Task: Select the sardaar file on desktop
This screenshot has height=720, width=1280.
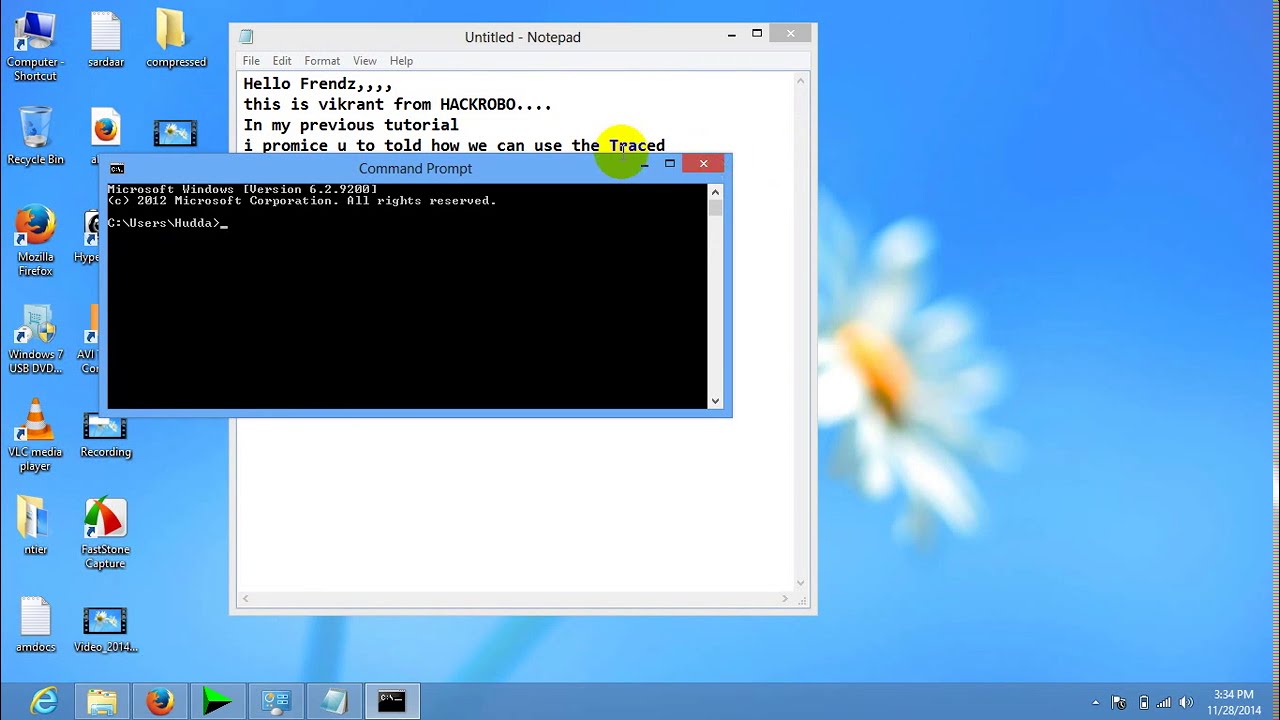Action: pyautogui.click(x=105, y=40)
